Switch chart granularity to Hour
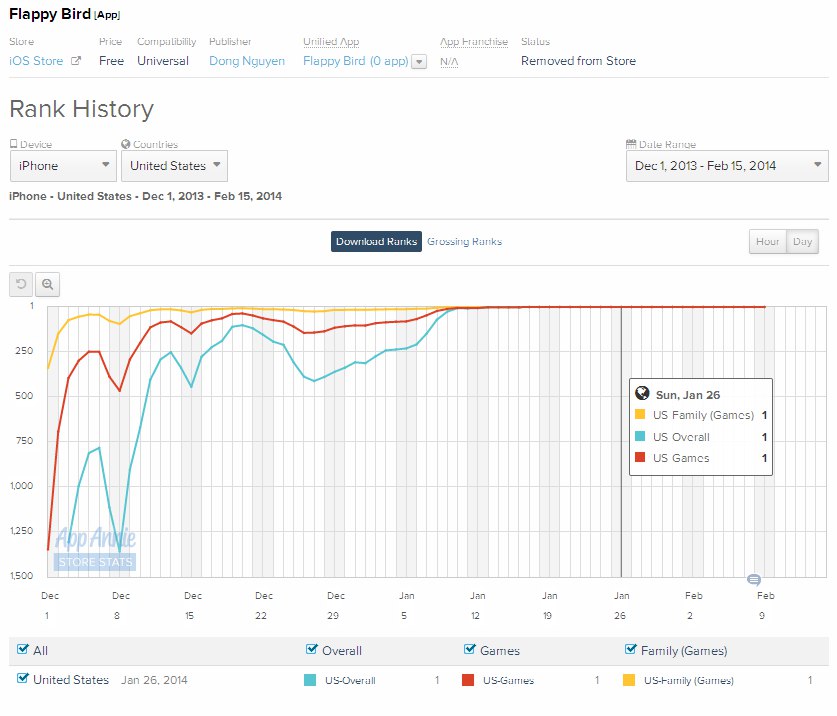 (768, 241)
